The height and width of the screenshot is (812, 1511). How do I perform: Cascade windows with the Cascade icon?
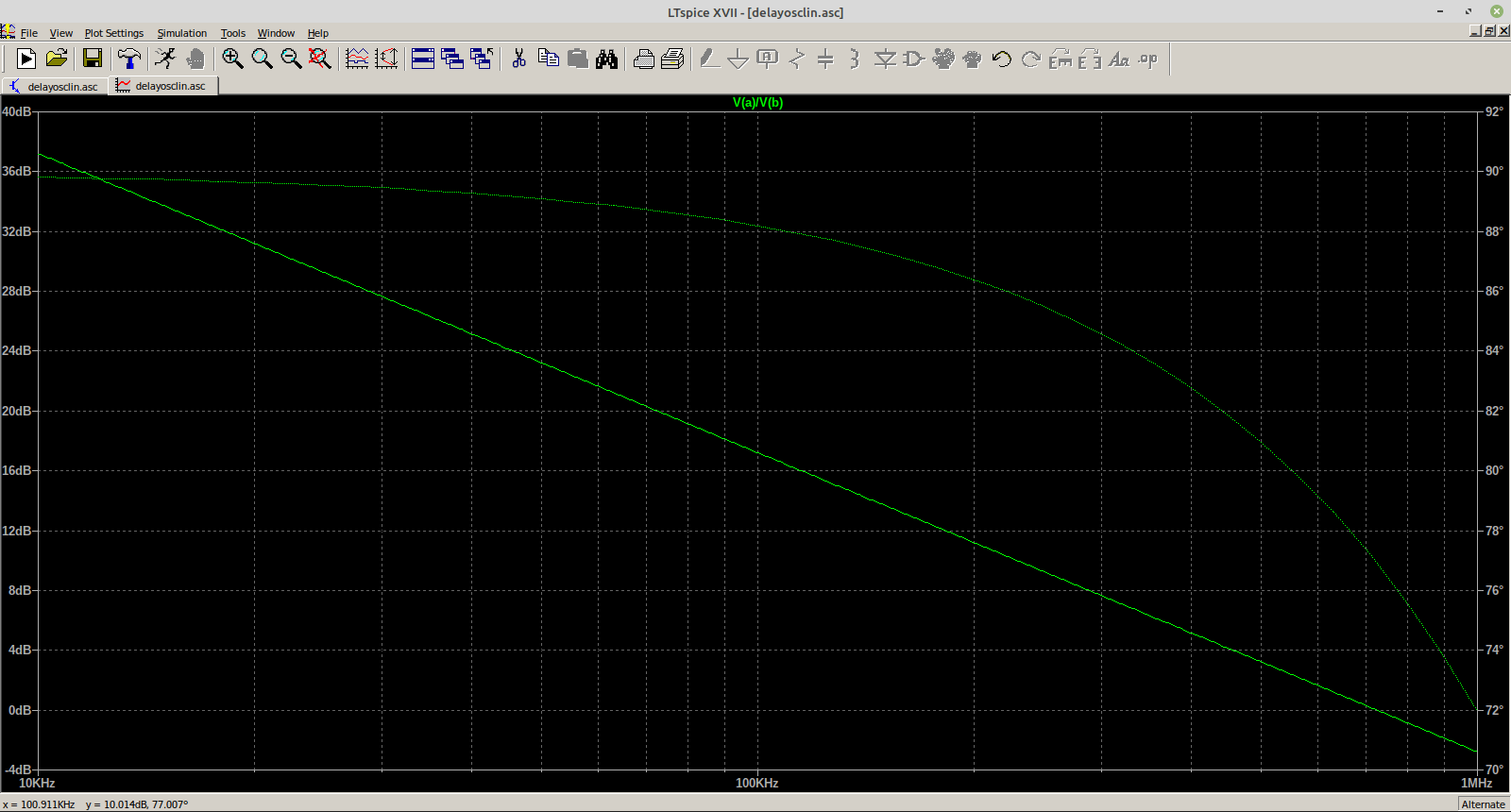click(452, 59)
